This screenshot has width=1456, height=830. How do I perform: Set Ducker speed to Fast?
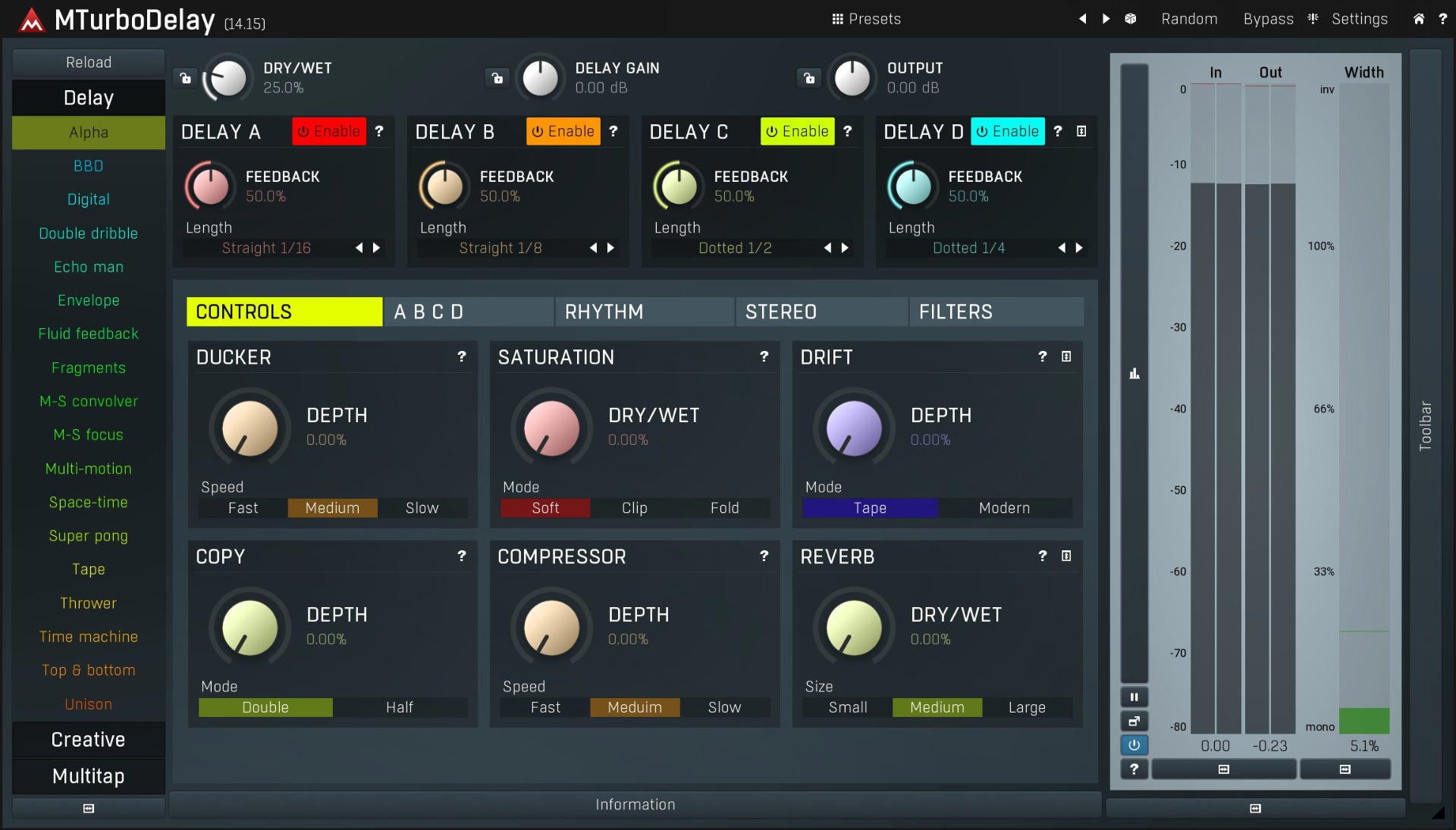243,508
